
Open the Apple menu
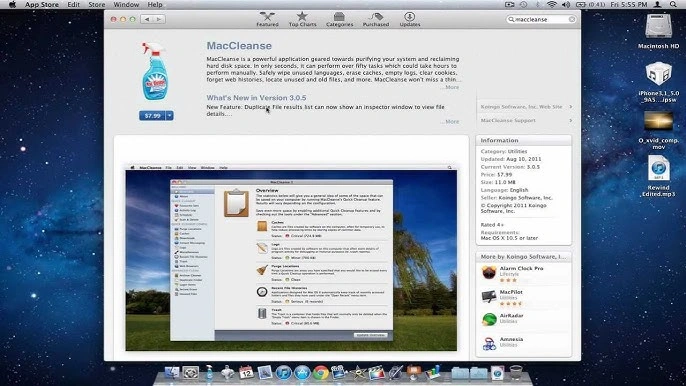[x=12, y=4]
